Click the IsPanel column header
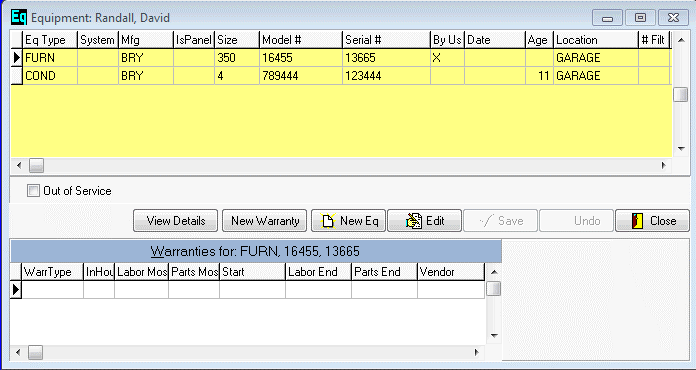The image size is (696, 370). point(194,40)
